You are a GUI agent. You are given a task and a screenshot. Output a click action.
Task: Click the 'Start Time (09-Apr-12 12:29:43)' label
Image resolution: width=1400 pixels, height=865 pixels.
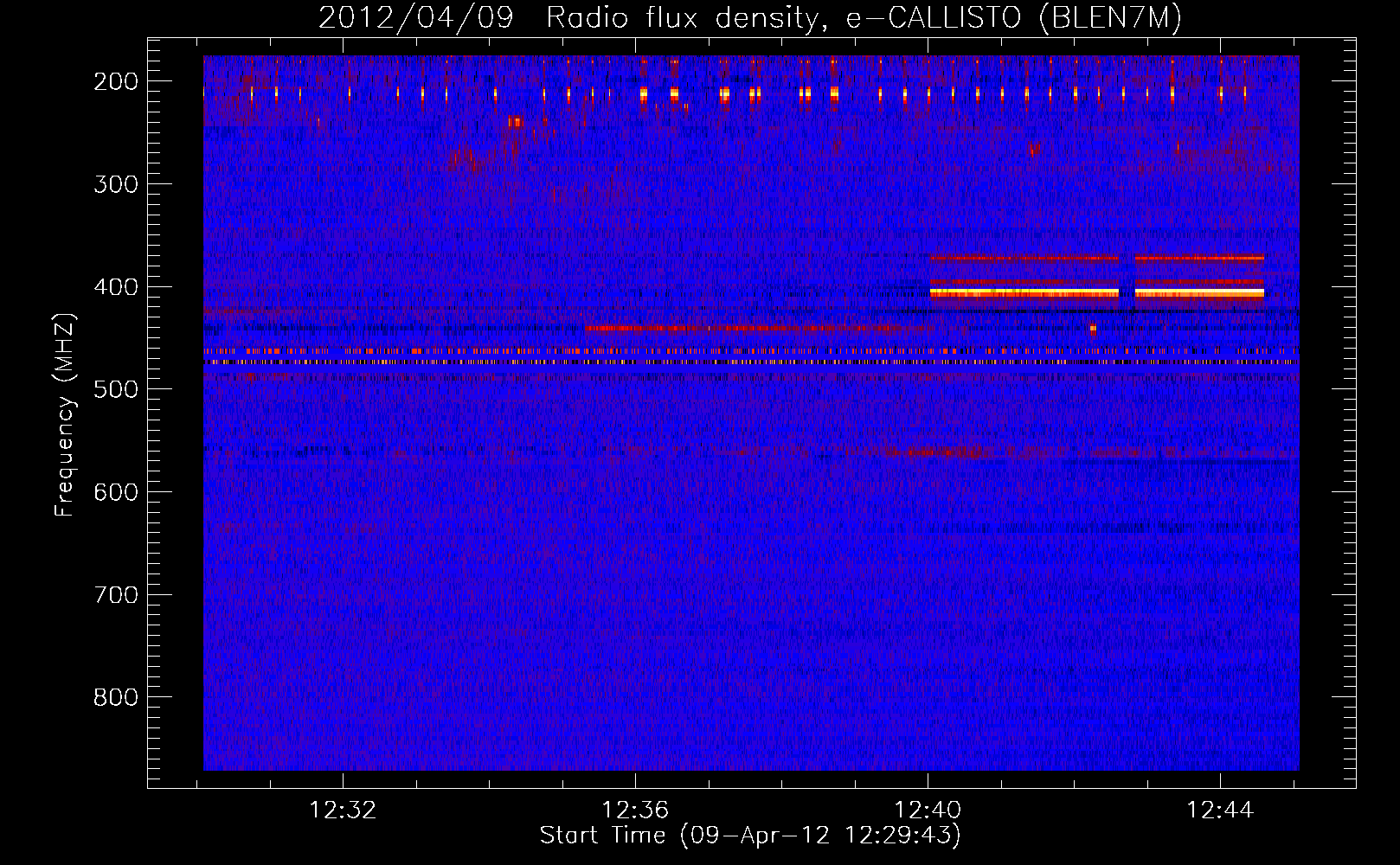coord(750,836)
